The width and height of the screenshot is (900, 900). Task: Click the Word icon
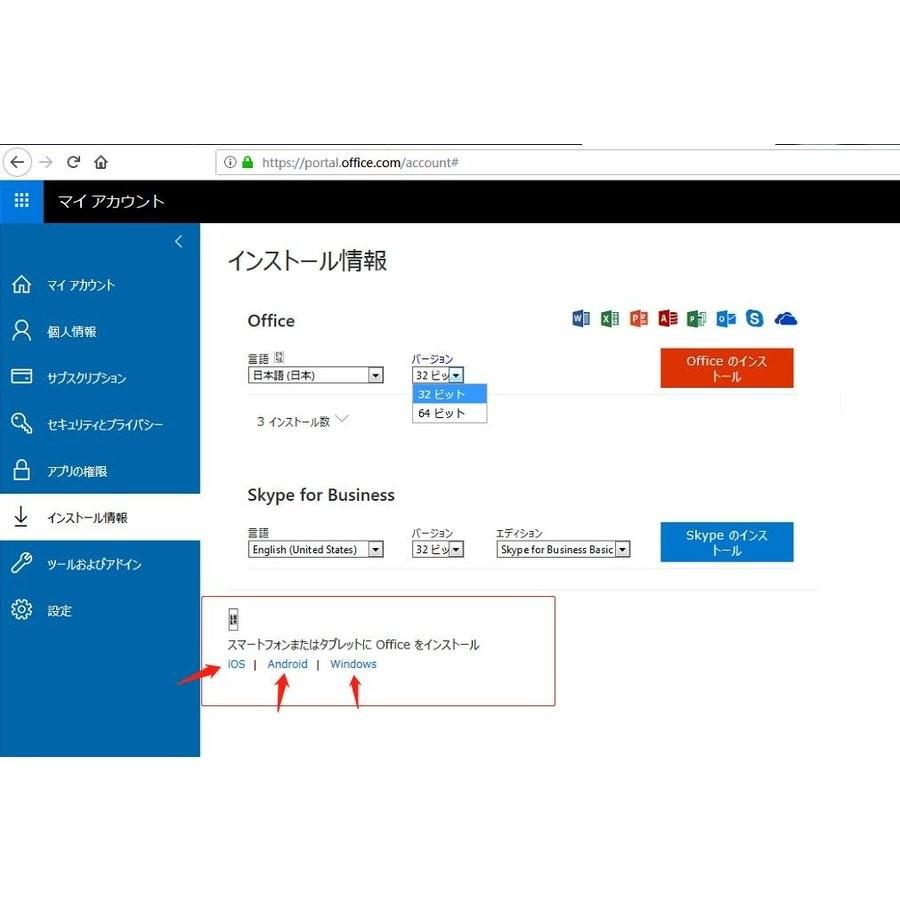click(x=581, y=319)
